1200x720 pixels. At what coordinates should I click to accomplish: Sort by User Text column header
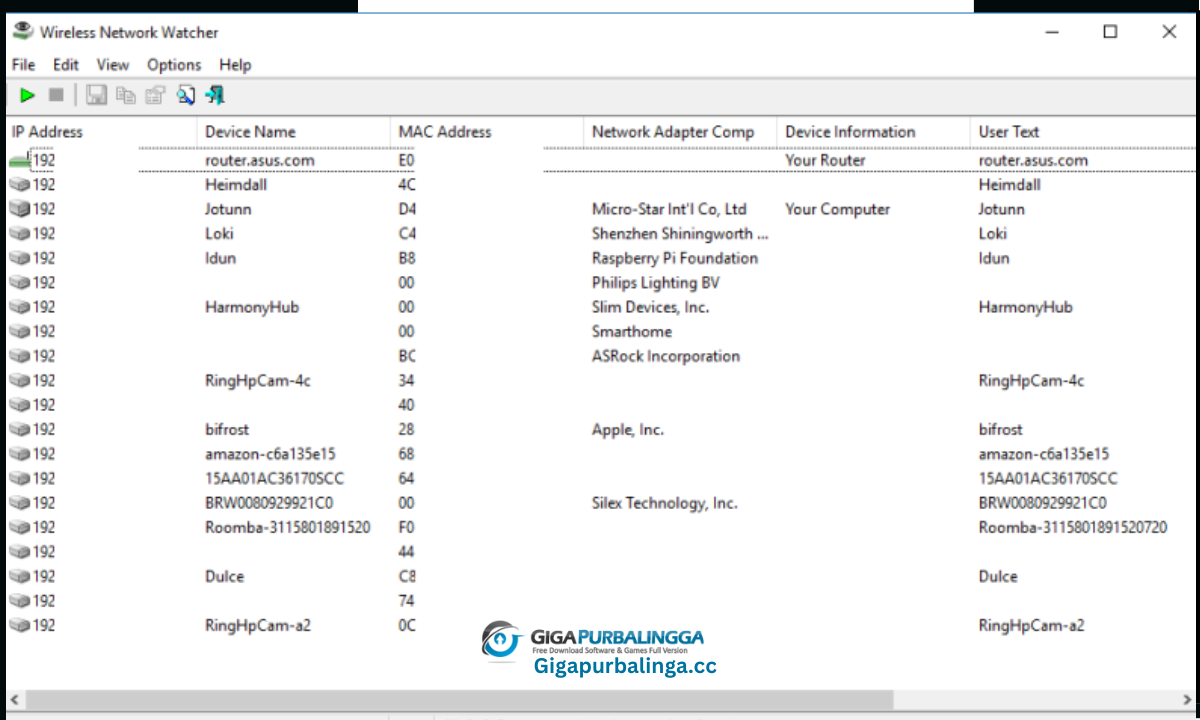[1084, 132]
